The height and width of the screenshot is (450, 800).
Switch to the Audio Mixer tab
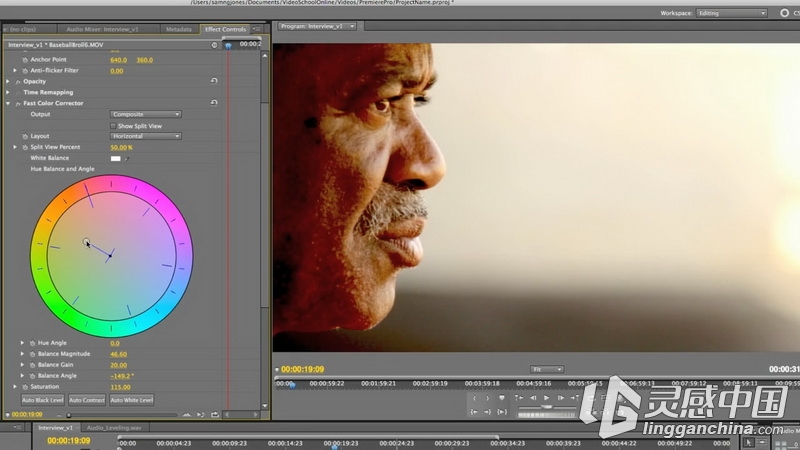pyautogui.click(x=102, y=30)
